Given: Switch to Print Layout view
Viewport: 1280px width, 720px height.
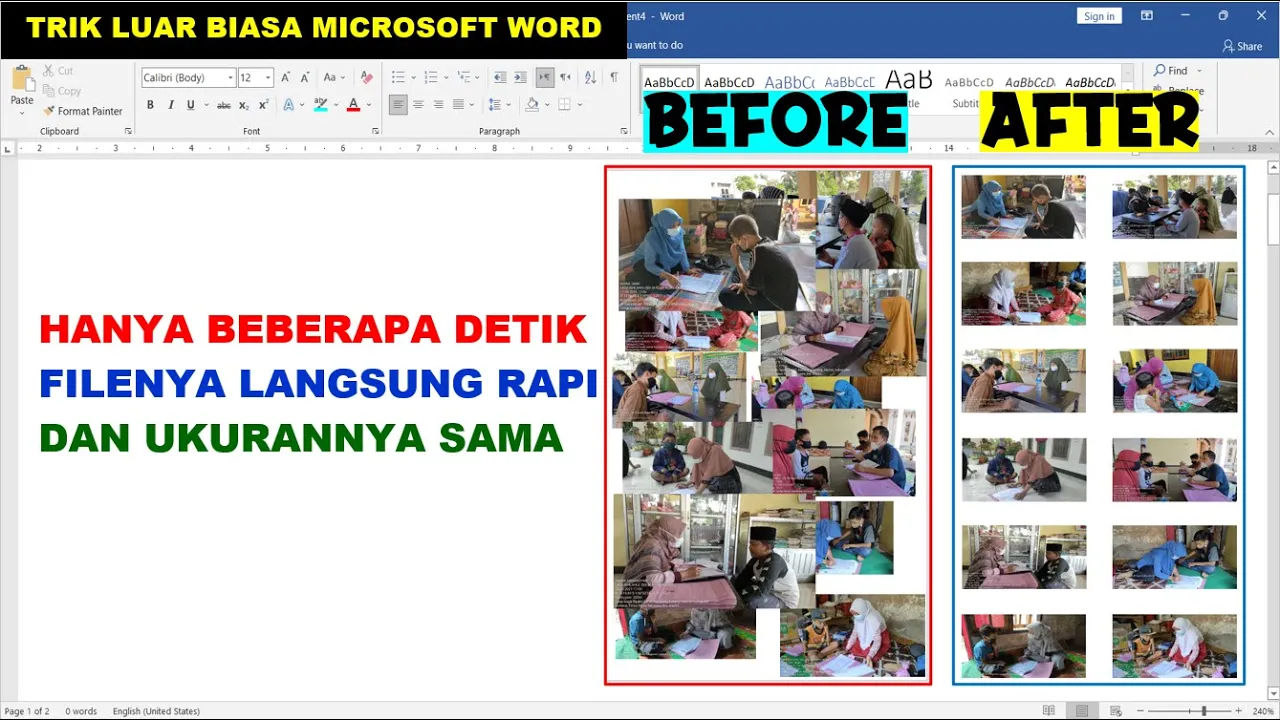Looking at the screenshot, I should [x=1081, y=711].
